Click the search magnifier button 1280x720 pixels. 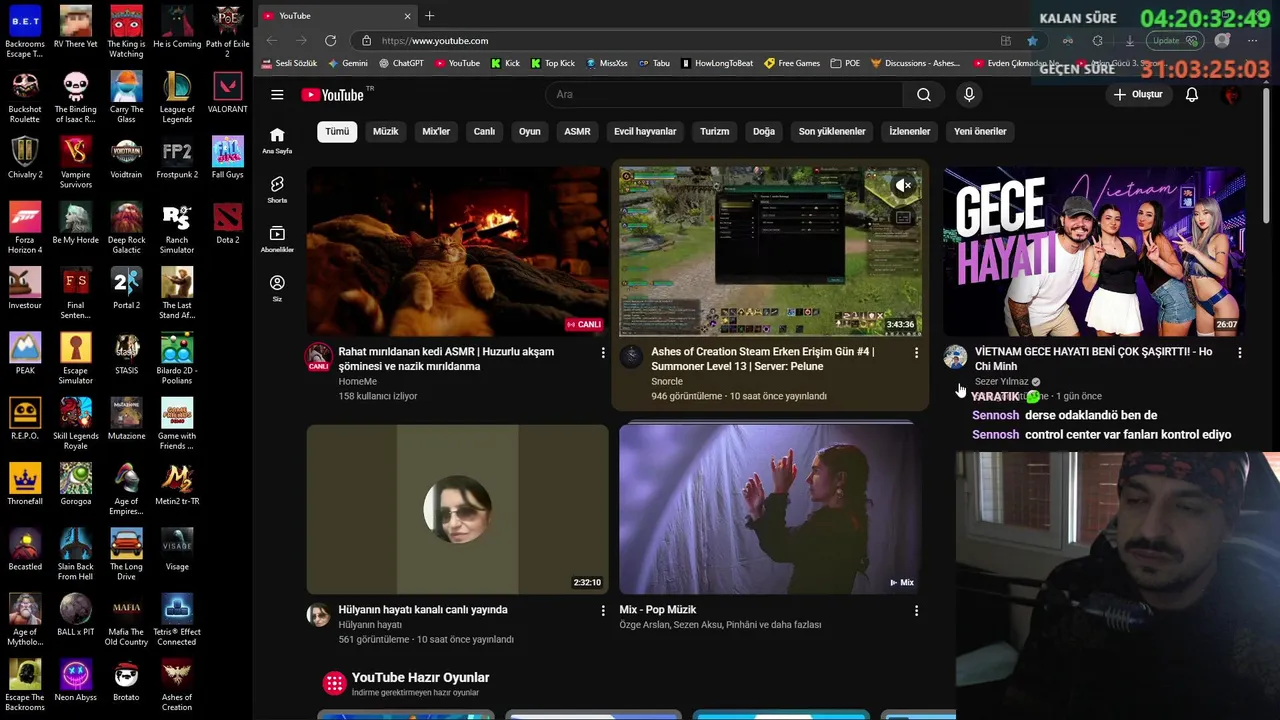click(924, 95)
